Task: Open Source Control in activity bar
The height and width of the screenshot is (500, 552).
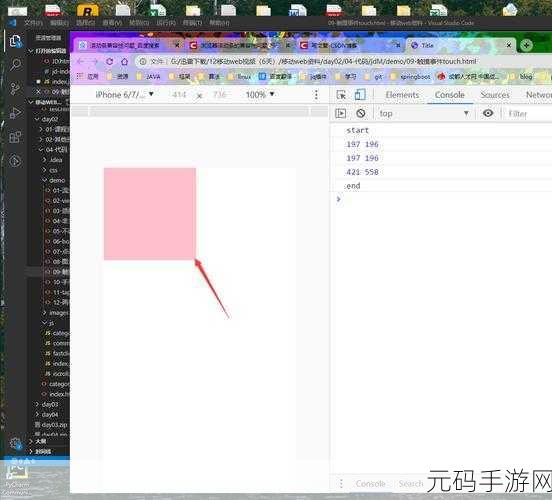Action: point(15,89)
